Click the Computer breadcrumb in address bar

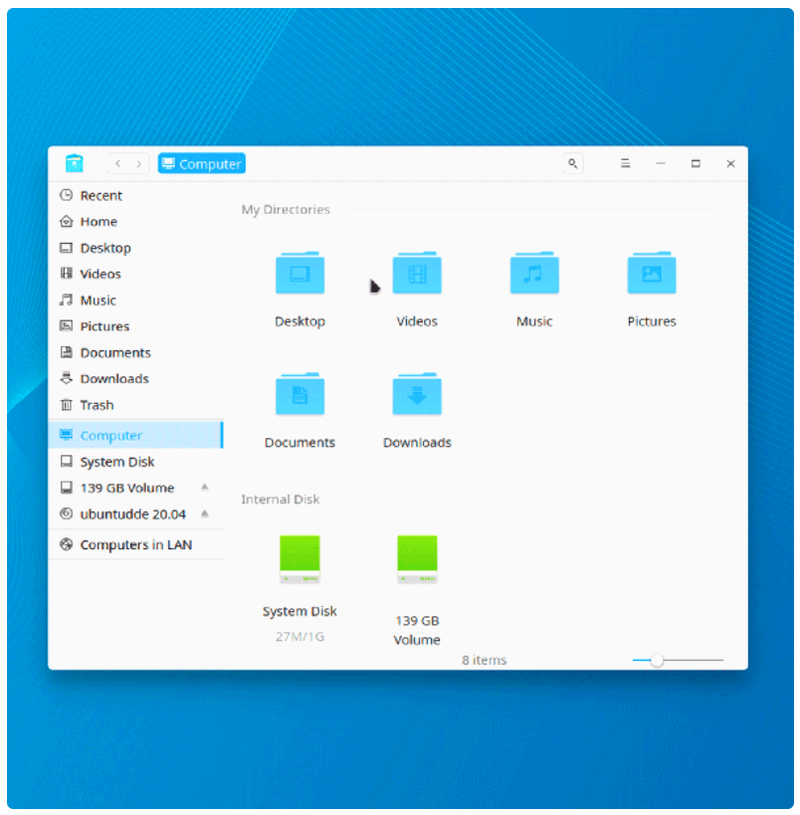click(202, 164)
